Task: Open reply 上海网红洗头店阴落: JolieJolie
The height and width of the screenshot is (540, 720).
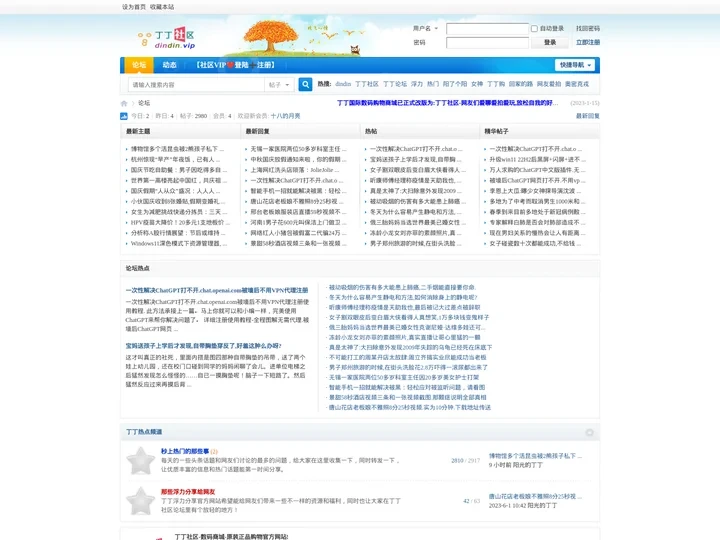Action: (x=295, y=170)
